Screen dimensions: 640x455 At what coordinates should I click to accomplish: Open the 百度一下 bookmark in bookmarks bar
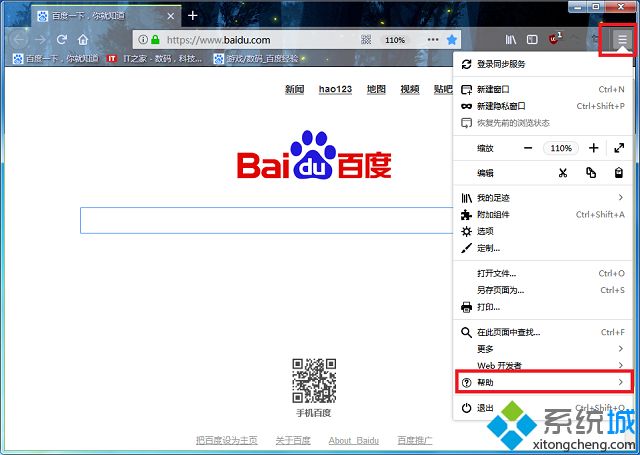click(56, 59)
